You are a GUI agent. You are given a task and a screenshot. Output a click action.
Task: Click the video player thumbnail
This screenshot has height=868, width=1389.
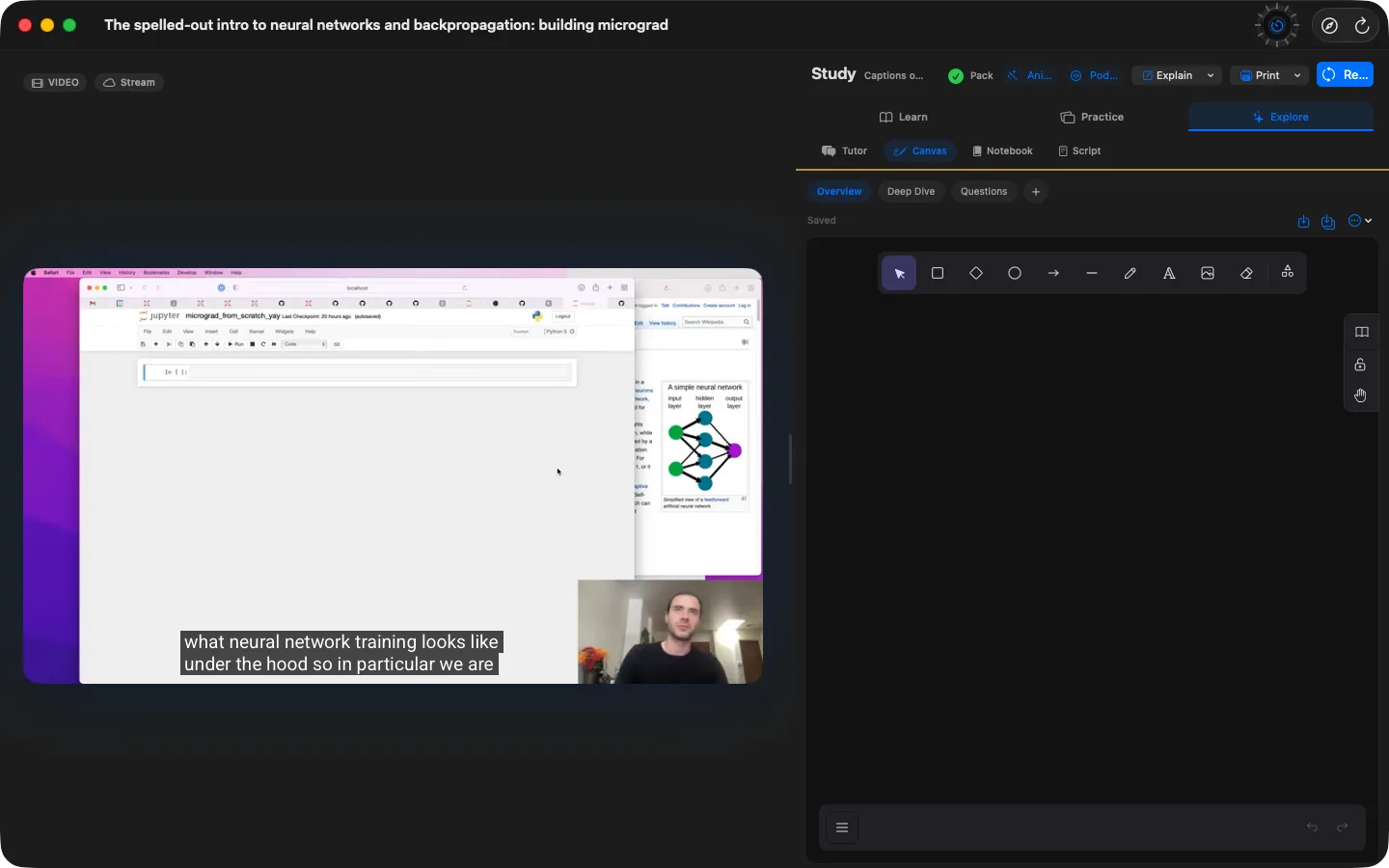[x=394, y=476]
